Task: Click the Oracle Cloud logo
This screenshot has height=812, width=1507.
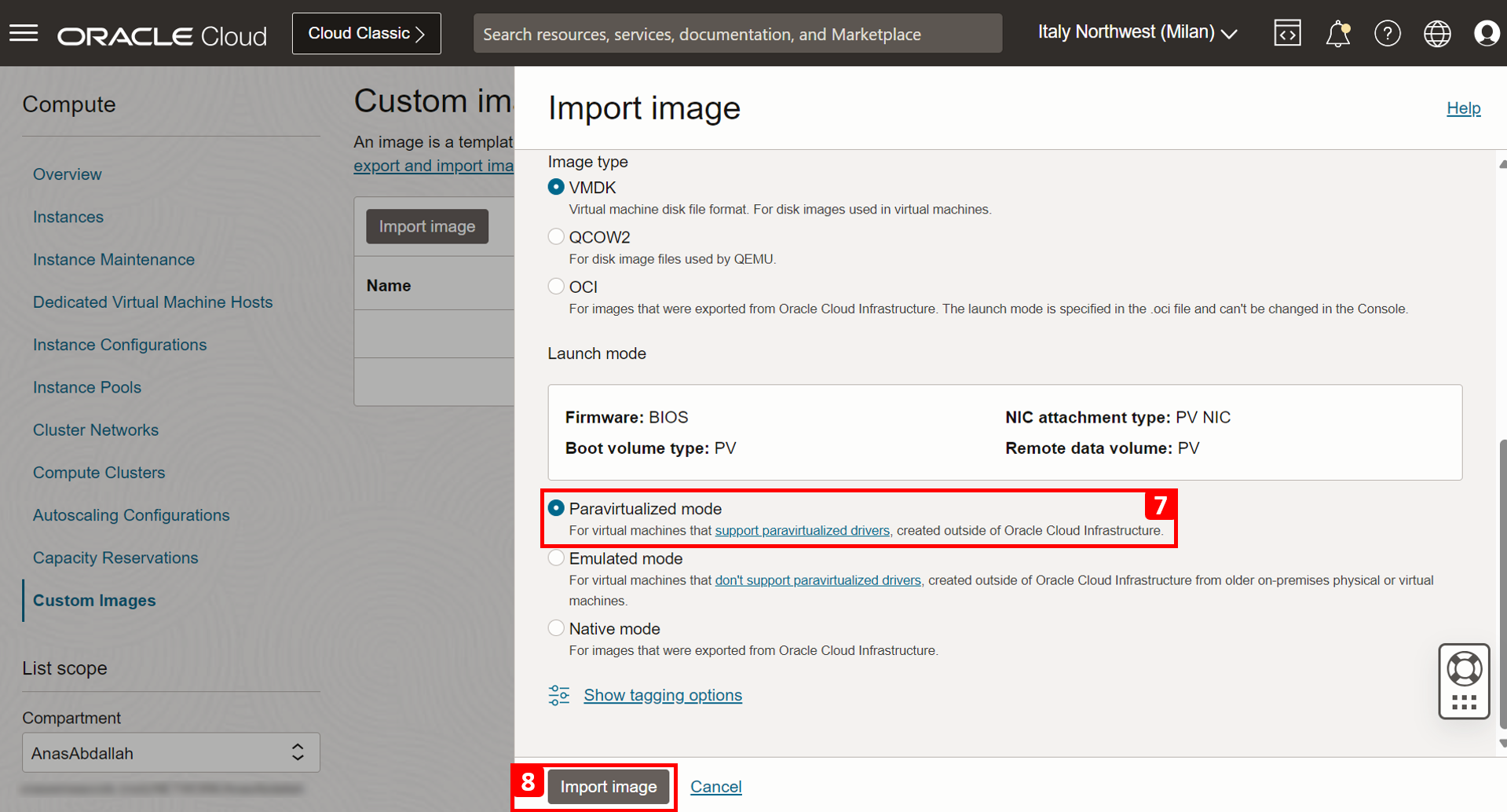Action: coord(162,35)
